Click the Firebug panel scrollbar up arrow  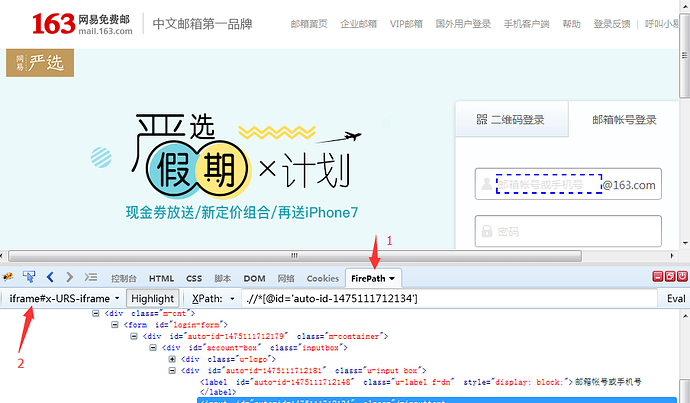click(685, 315)
